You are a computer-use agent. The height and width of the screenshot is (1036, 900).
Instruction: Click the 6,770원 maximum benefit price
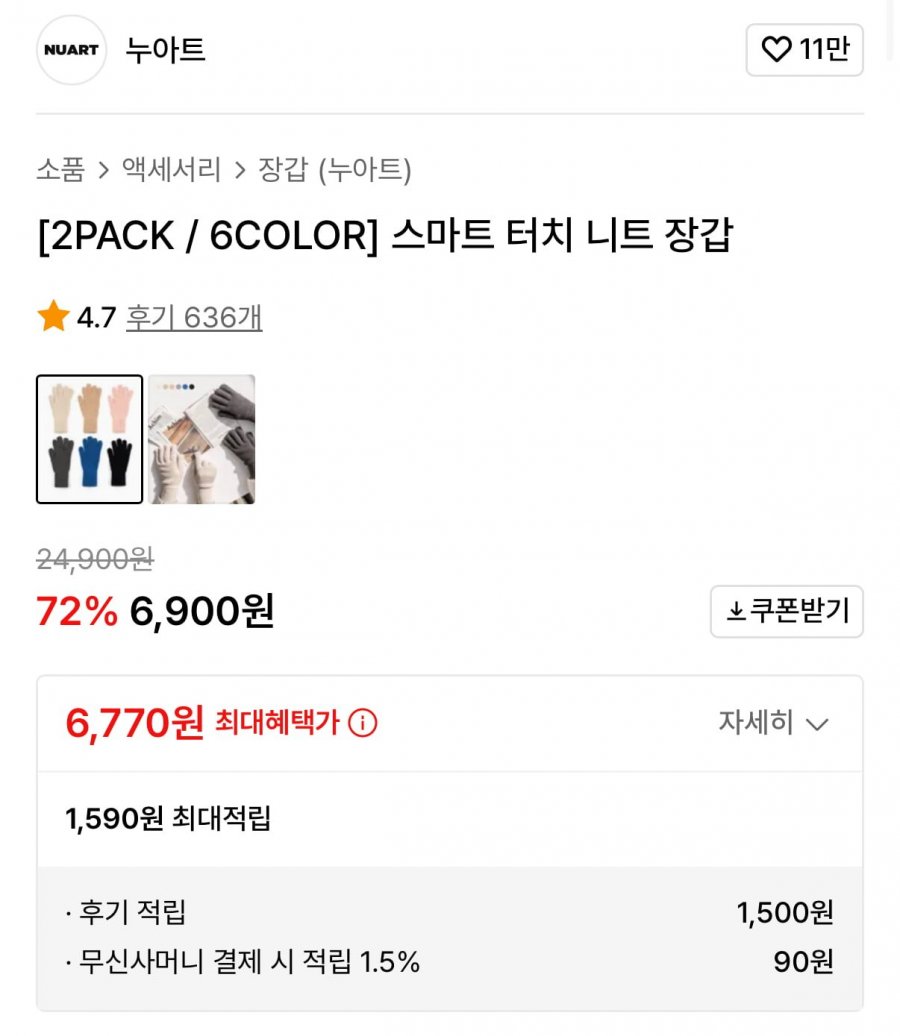point(135,722)
